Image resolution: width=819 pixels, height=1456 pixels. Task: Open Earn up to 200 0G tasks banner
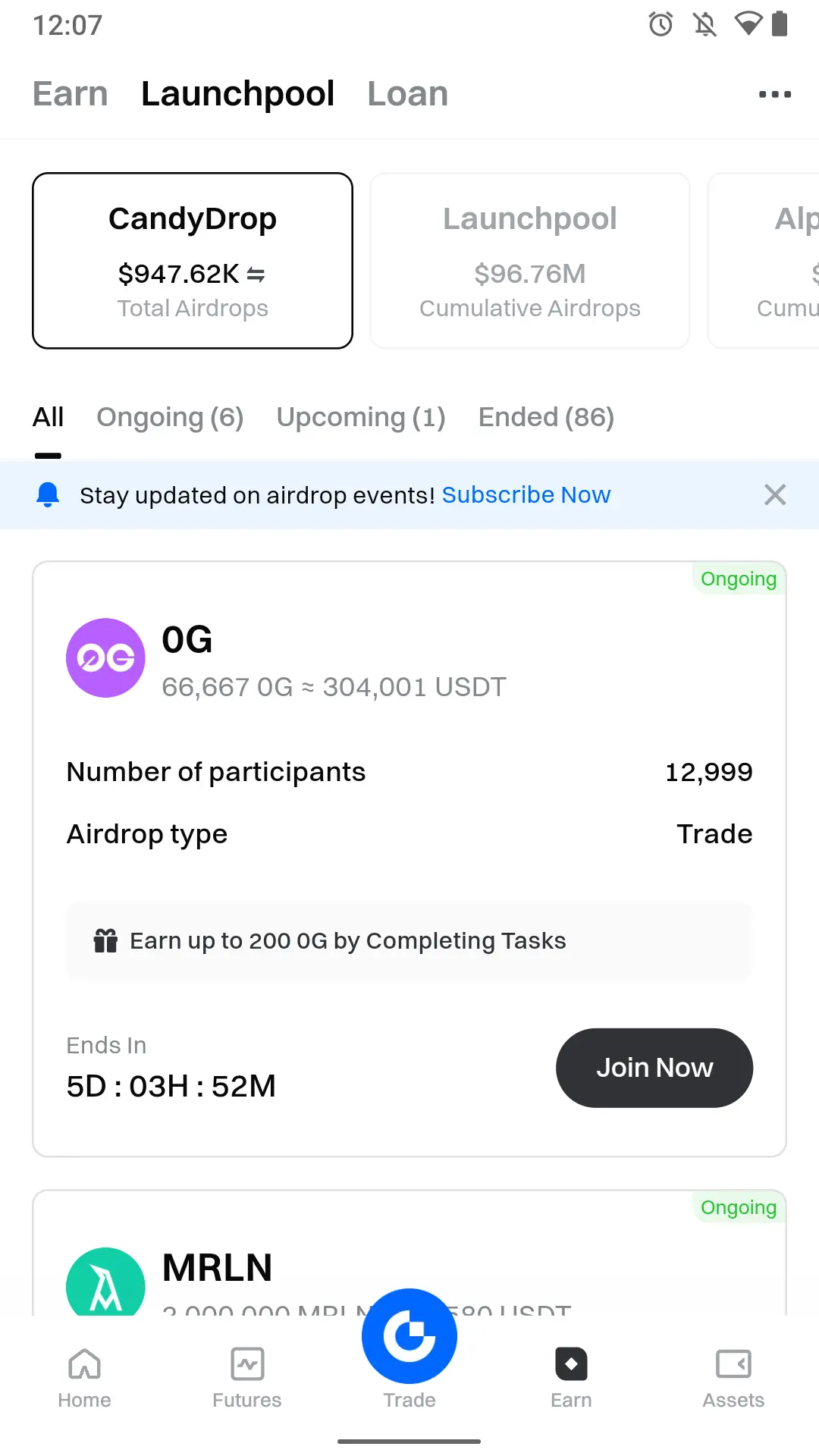(x=409, y=940)
